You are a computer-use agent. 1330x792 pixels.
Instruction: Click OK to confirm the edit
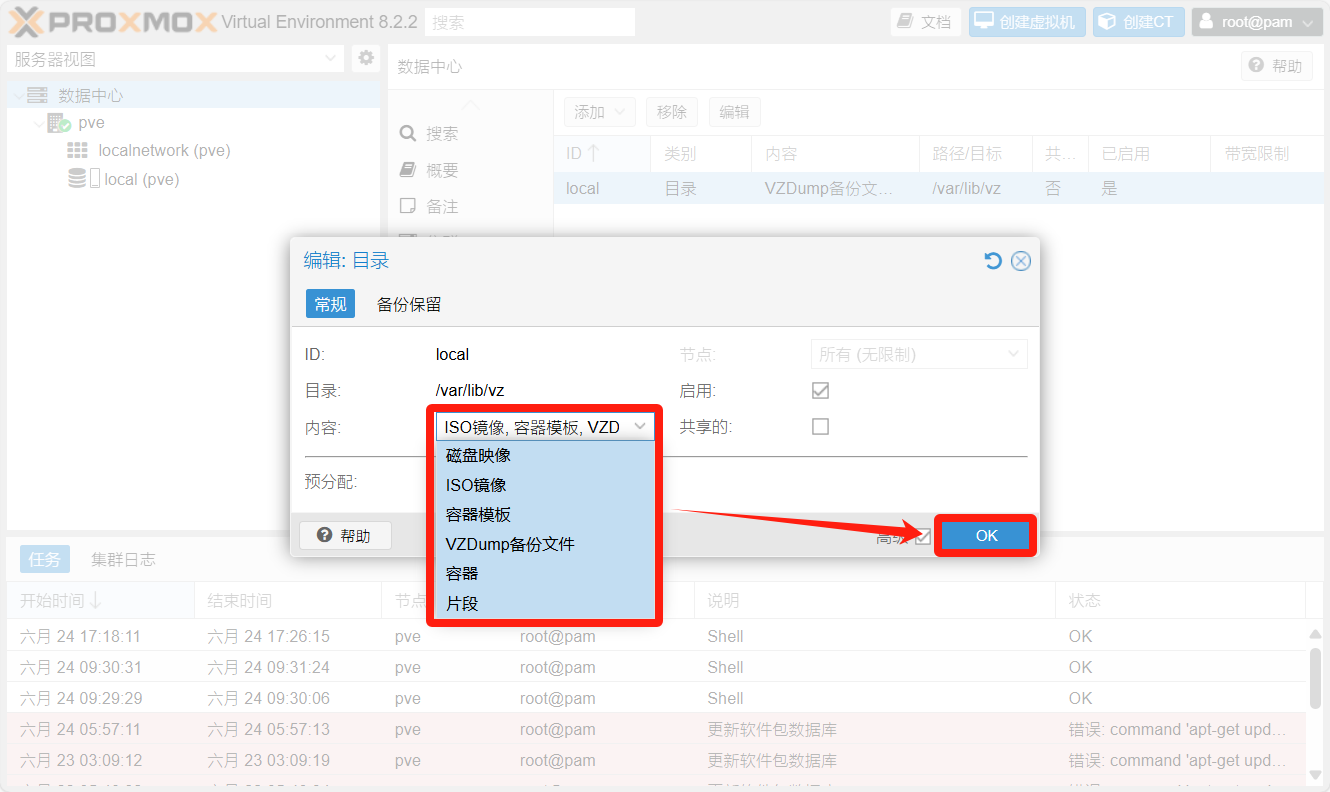tap(986, 536)
